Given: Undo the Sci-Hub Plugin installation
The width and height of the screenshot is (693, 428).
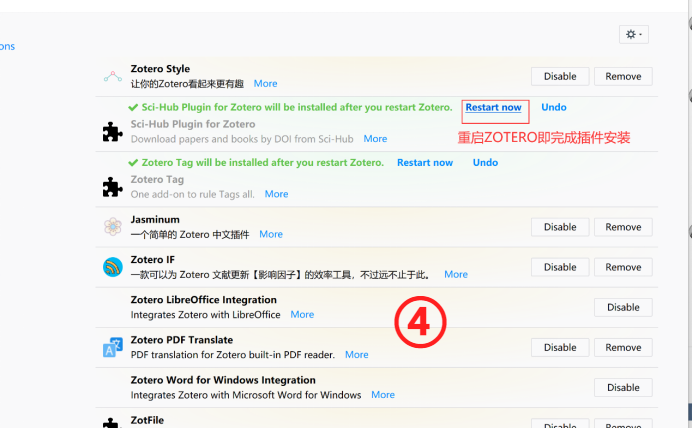Looking at the screenshot, I should point(554,107).
